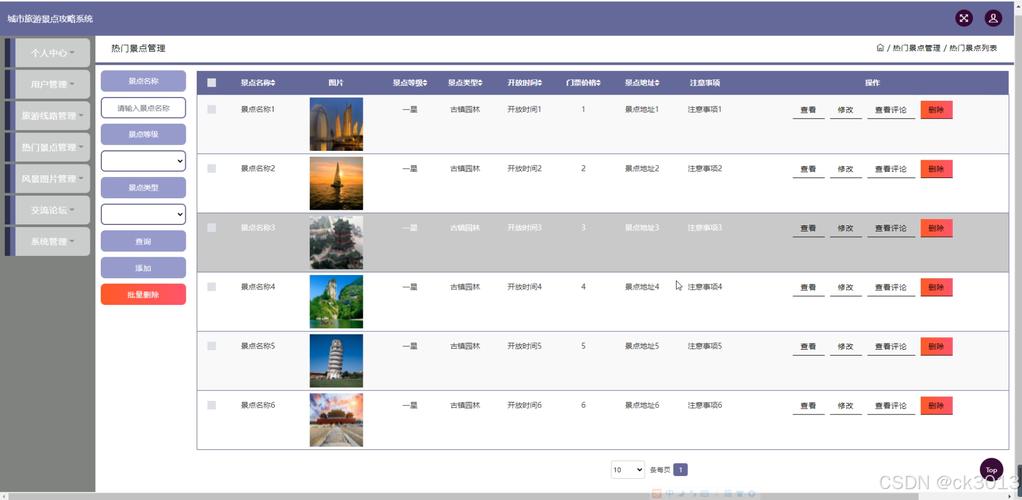The width and height of the screenshot is (1022, 500).
Task: Click 删除 for 景点名称6
Action: (x=937, y=405)
